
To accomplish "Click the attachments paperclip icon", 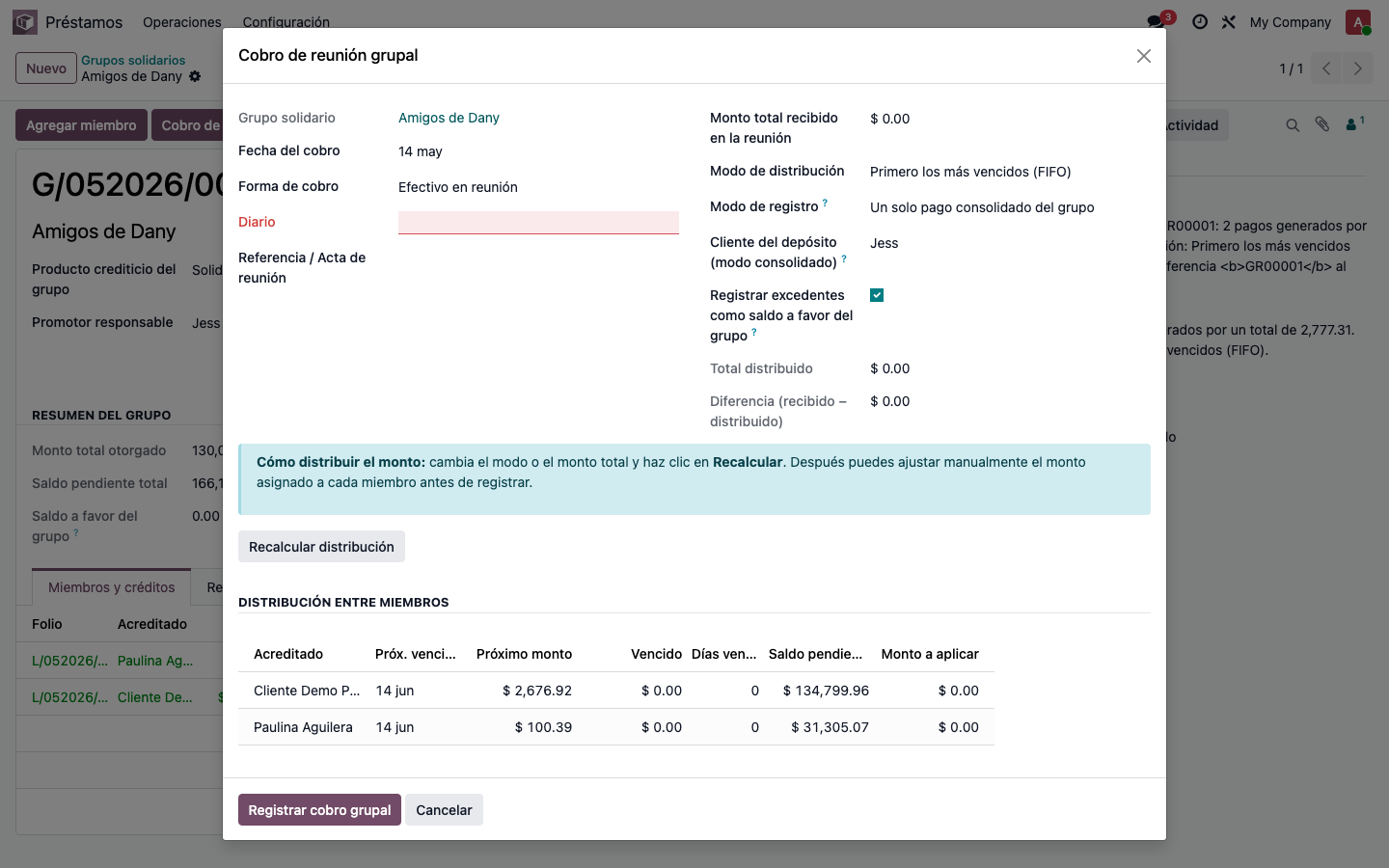I will [x=1322, y=124].
